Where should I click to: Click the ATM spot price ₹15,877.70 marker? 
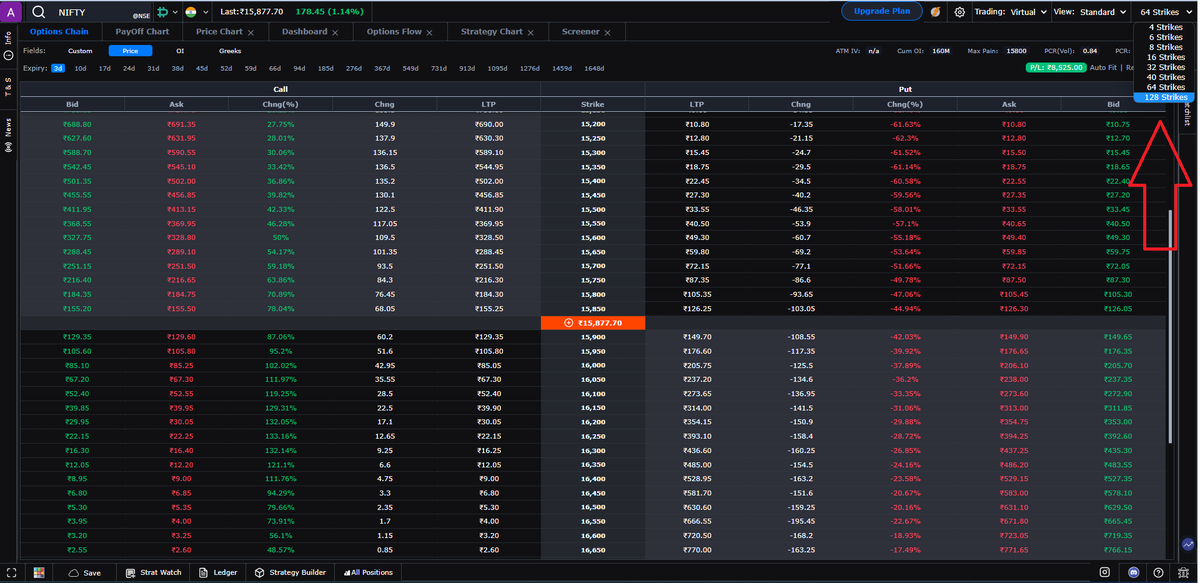pos(593,323)
